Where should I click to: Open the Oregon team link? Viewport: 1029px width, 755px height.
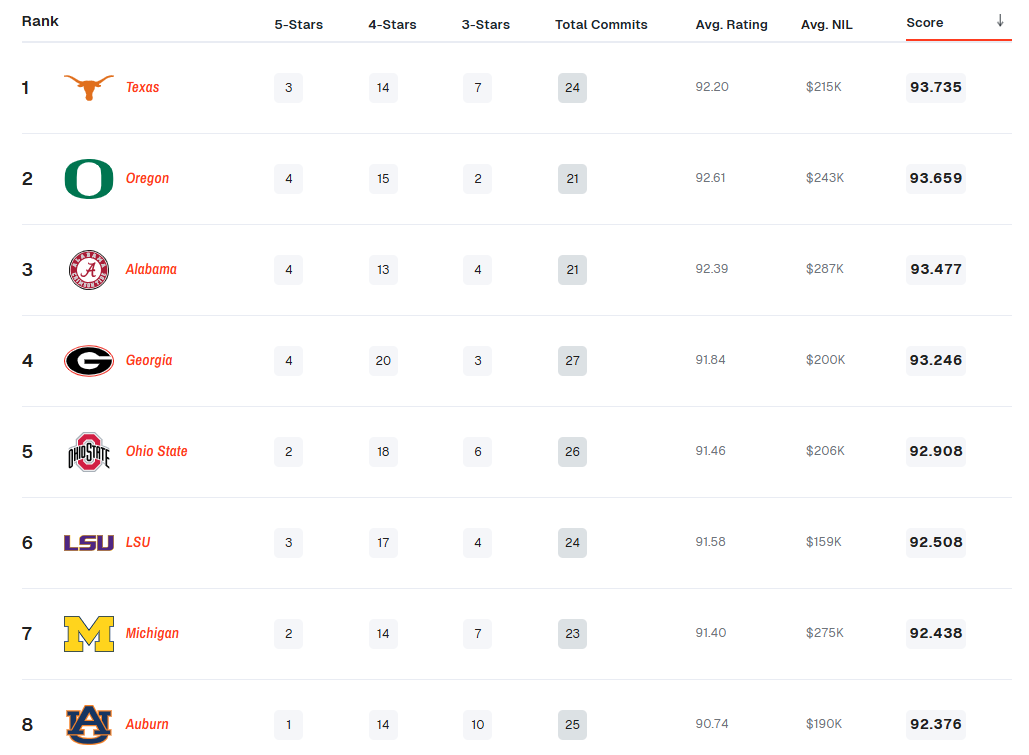(x=148, y=179)
